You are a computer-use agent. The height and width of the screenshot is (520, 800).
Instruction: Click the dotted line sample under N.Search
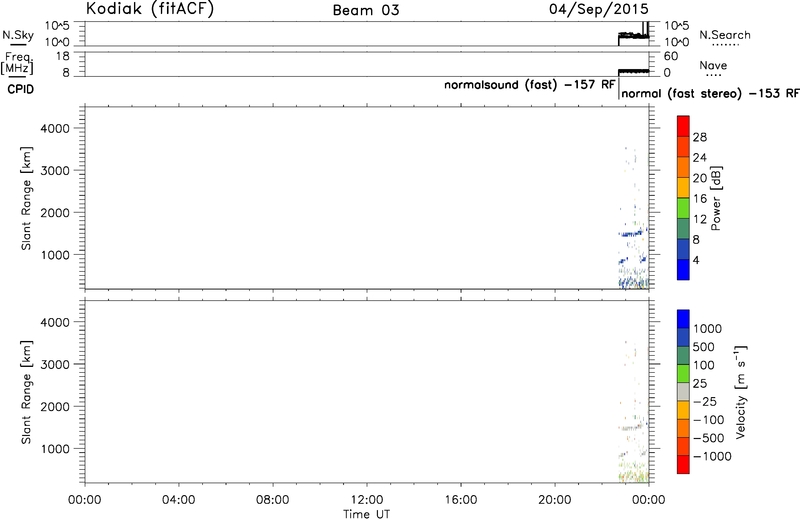(725, 45)
